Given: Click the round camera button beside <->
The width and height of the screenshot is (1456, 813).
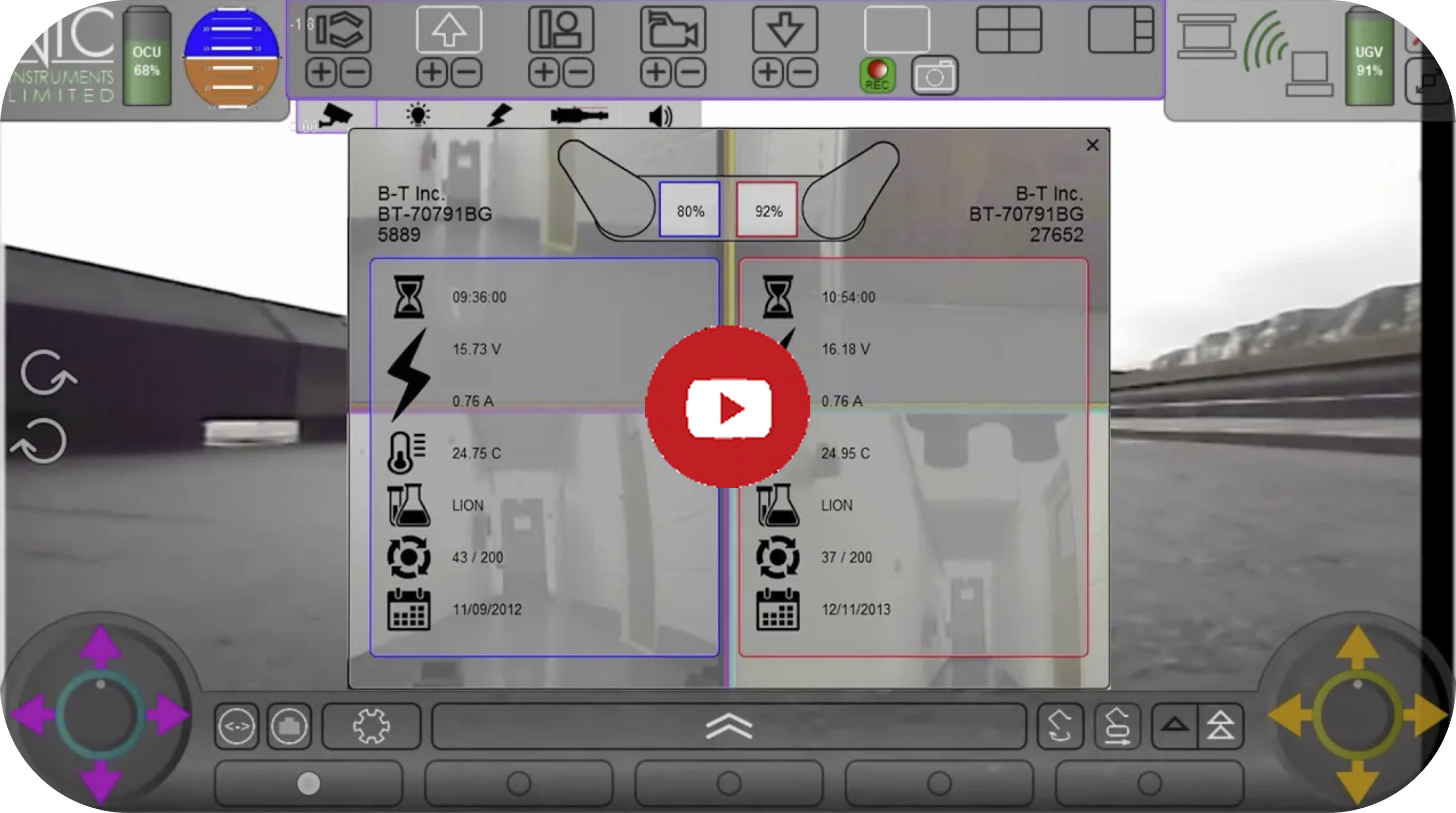Looking at the screenshot, I should pos(289,726).
